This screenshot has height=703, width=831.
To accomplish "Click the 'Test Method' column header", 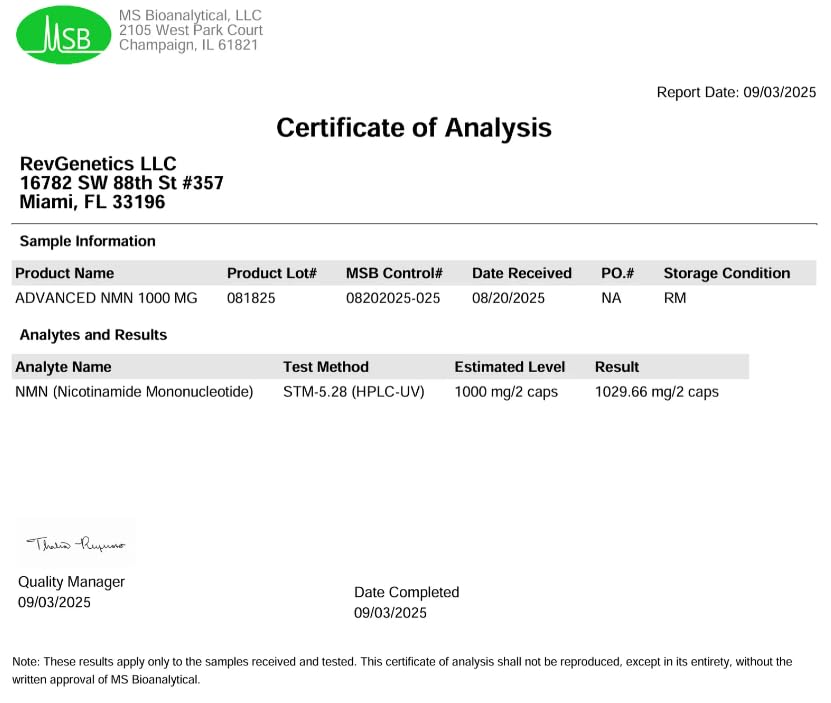I will 326,367.
